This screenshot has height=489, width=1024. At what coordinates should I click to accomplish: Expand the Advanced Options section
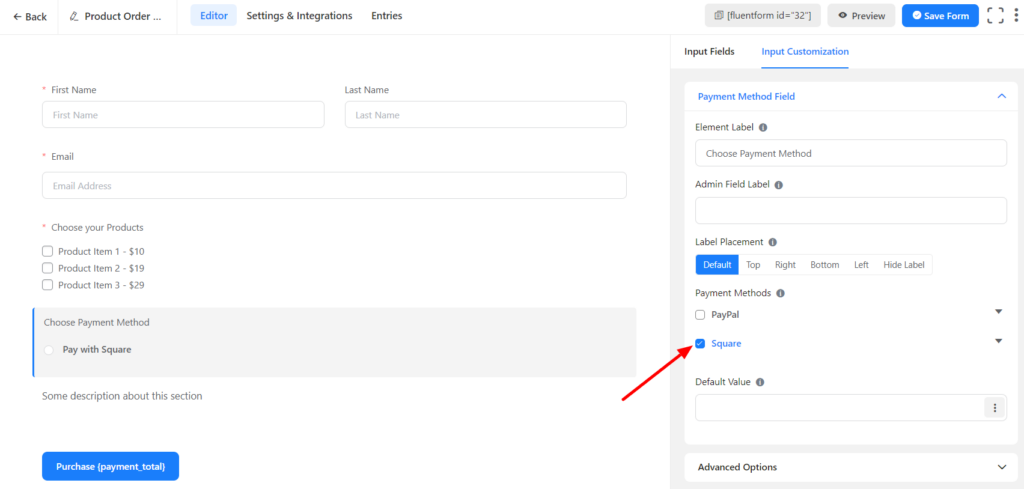[x=1002, y=467]
